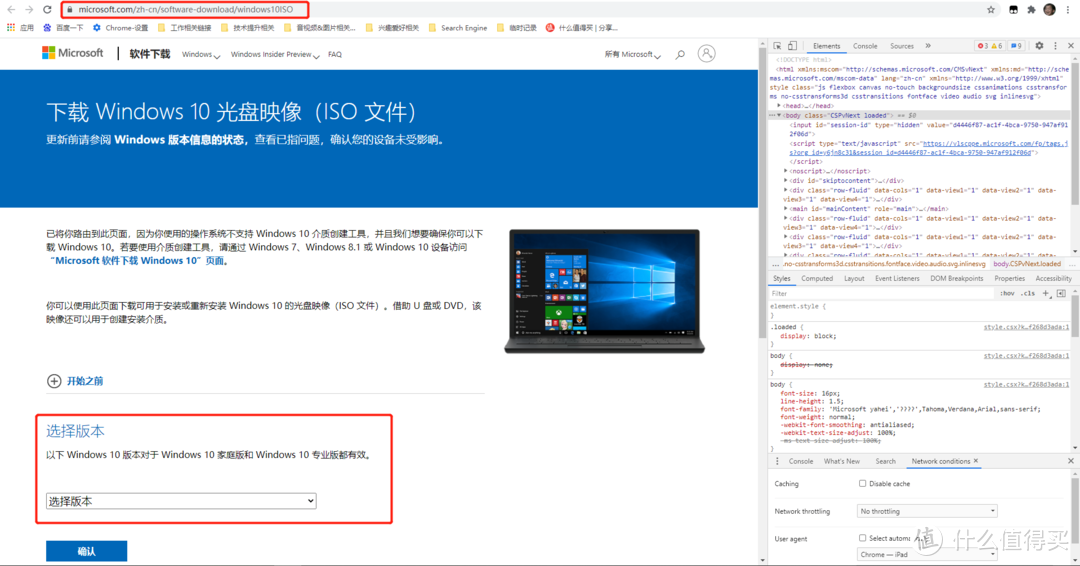This screenshot has height=566, width=1080.
Task: Toggle the computed styles sidebar icon
Action: [x=1061, y=293]
